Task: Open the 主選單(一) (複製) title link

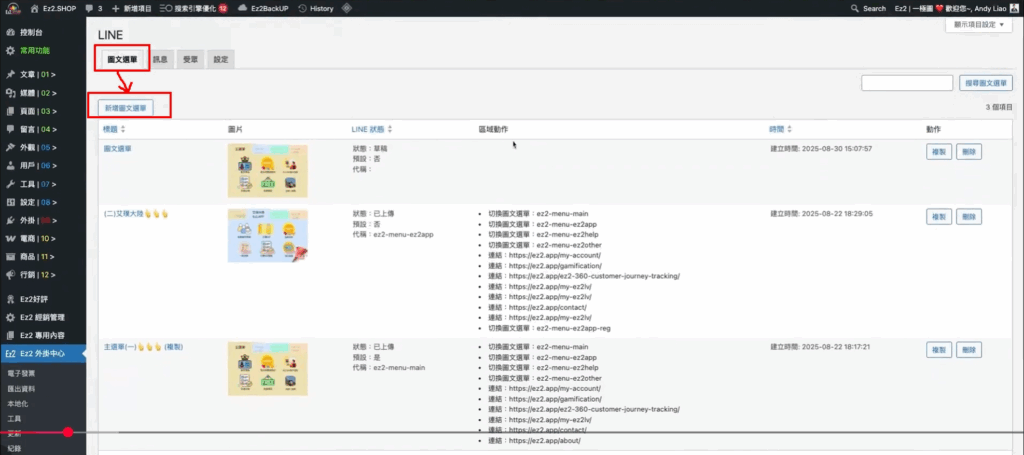Action: 143,347
